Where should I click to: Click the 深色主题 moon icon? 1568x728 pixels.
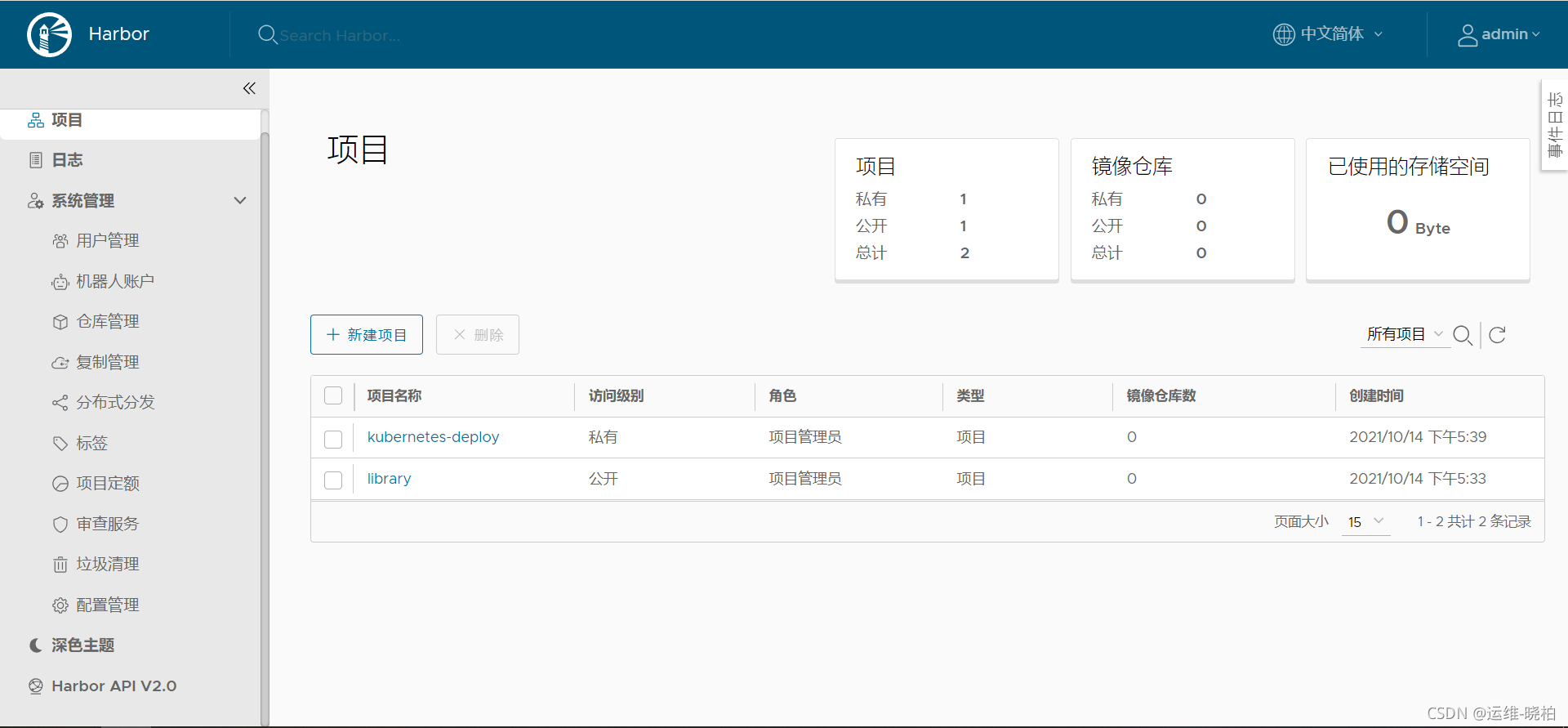click(x=36, y=645)
